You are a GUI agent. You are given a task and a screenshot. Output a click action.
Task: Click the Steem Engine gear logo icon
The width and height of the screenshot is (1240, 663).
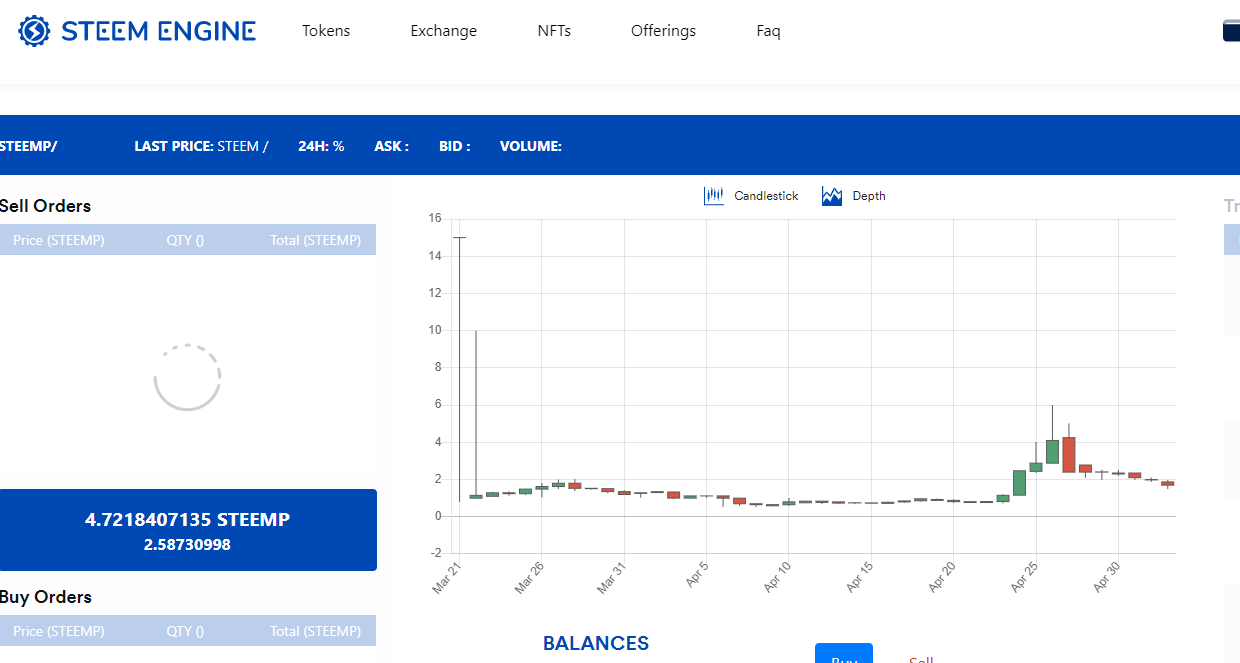[x=34, y=31]
